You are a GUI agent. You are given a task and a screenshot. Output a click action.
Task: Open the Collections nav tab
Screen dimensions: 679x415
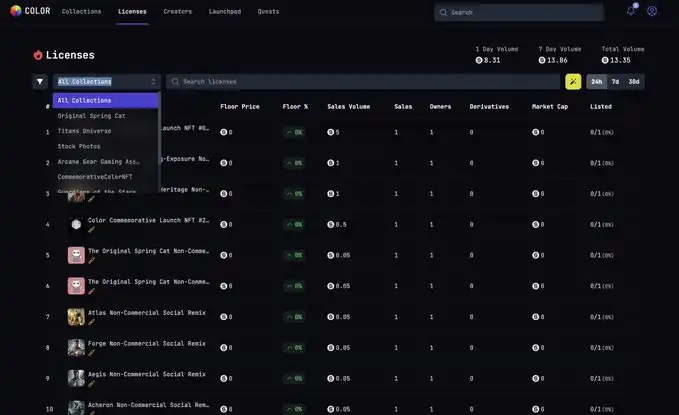81,12
